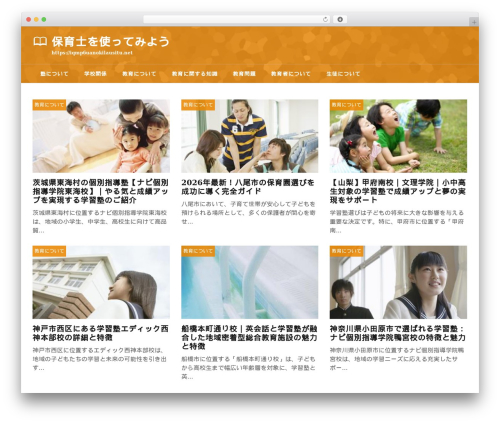This screenshot has width=500, height=423.
Task: Click the red close window button
Action: click(29, 20)
